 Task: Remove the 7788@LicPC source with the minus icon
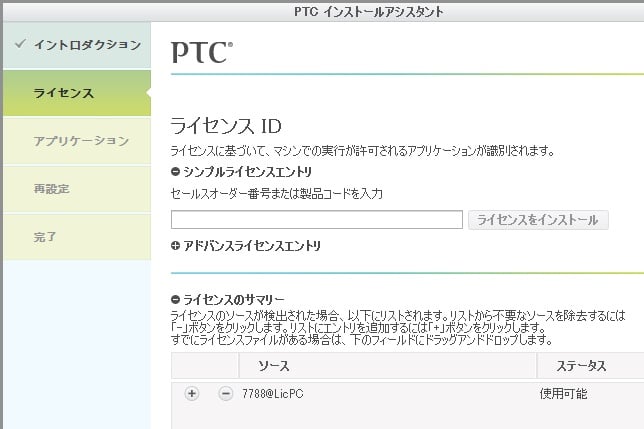(225, 393)
